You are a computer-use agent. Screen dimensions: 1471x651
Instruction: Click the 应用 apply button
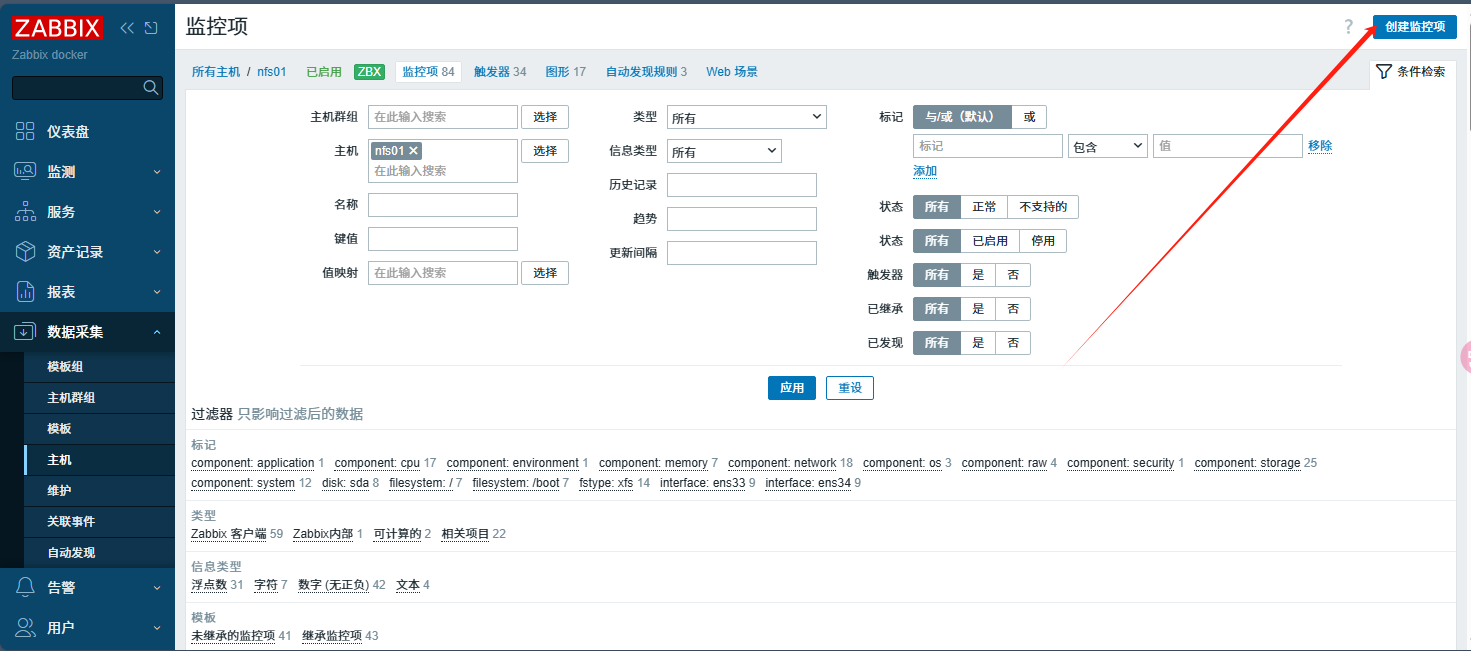pos(792,388)
